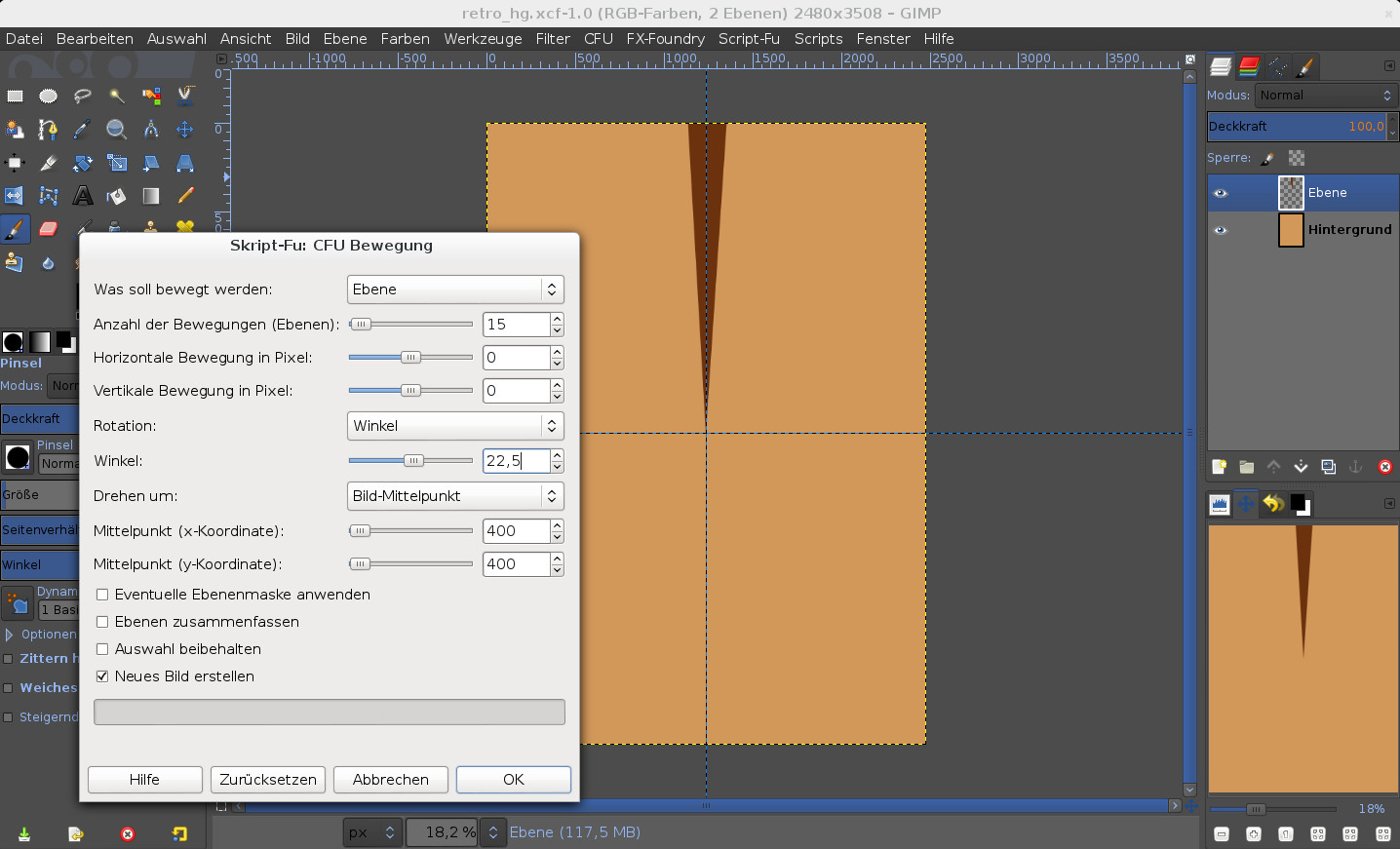
Task: Expand the 'Drehen um' Bild-Mittelpunkt dropdown
Action: [x=455, y=496]
